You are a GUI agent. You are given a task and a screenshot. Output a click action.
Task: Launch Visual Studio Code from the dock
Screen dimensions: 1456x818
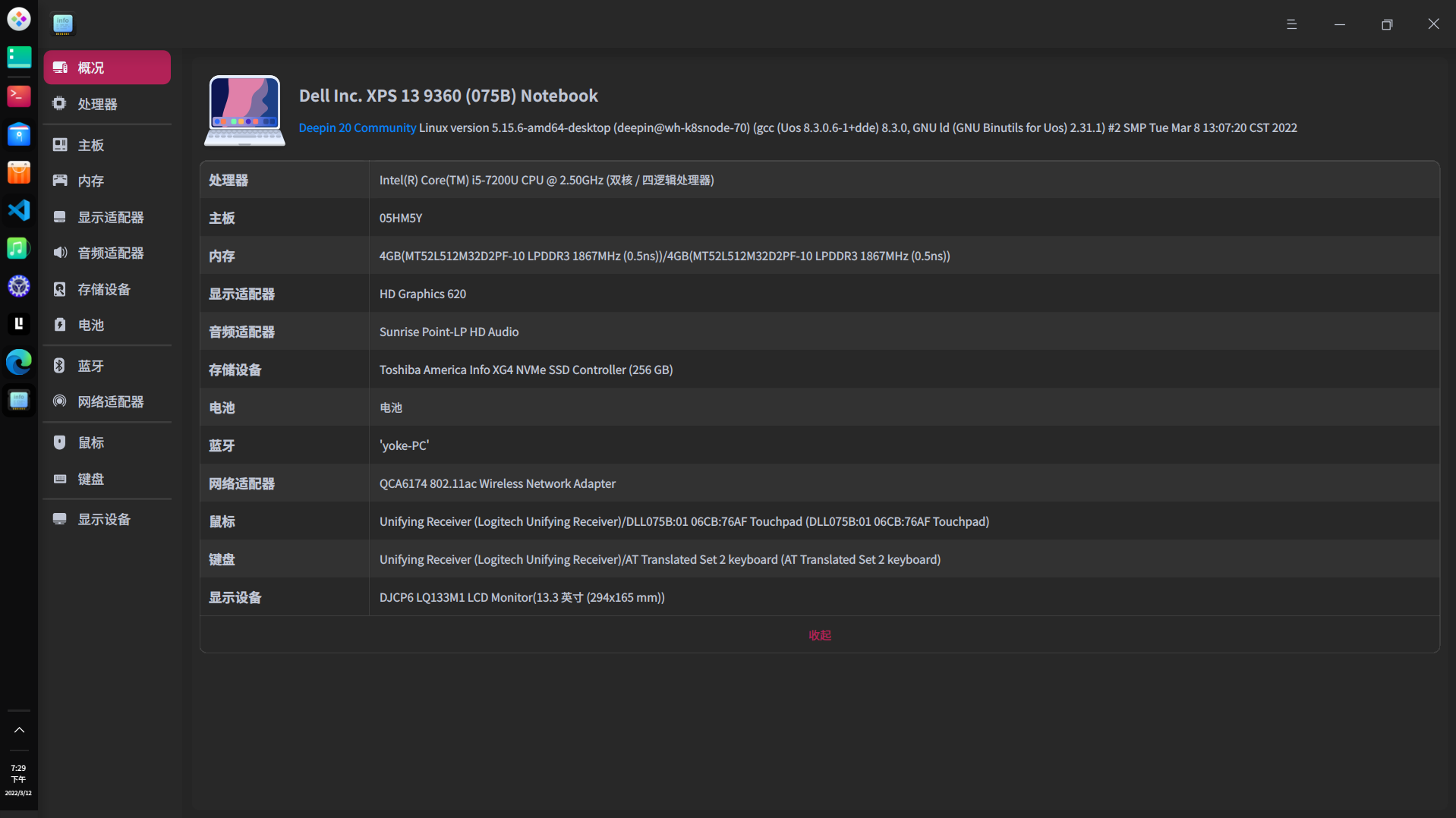(19, 210)
